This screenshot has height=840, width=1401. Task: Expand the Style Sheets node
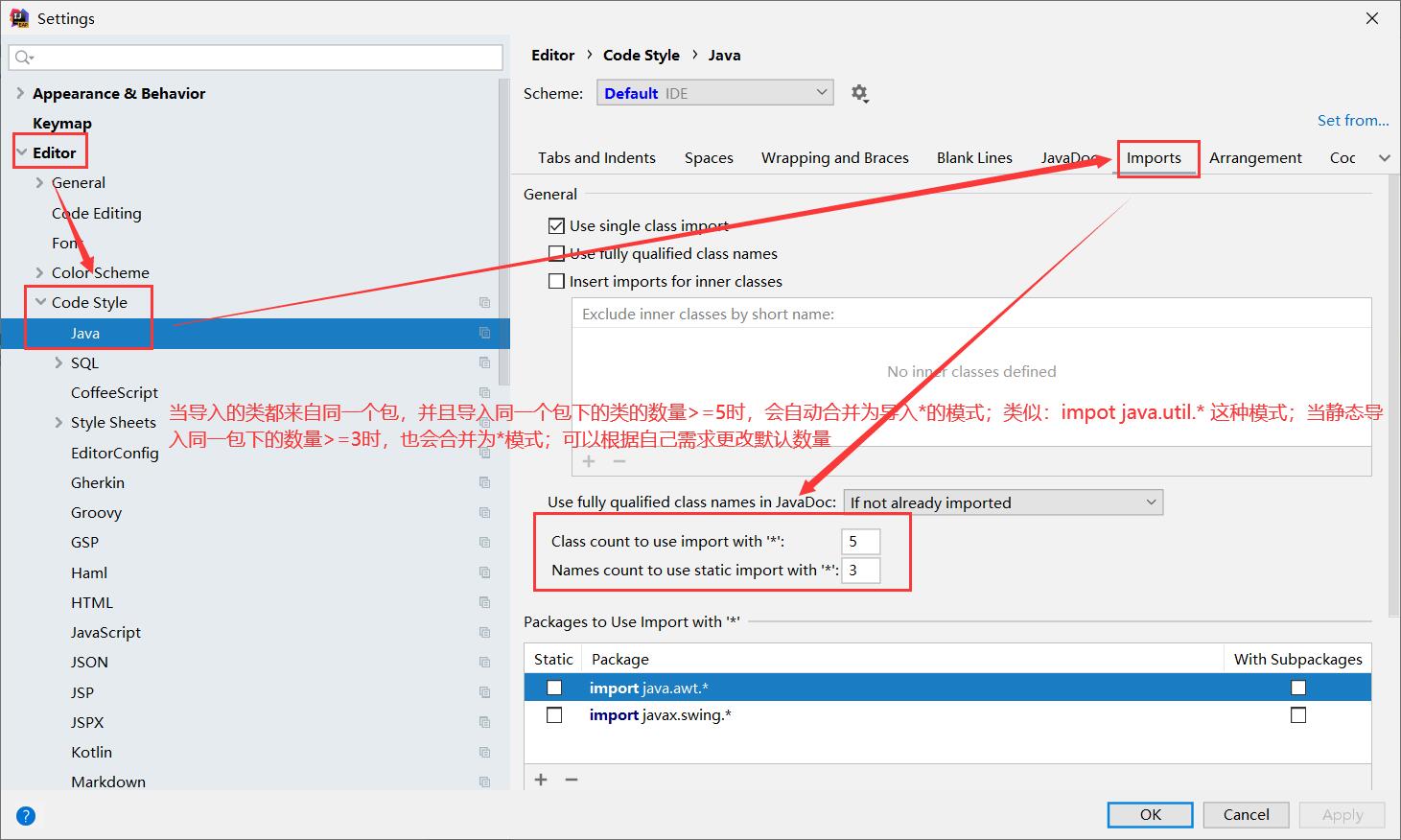point(58,422)
